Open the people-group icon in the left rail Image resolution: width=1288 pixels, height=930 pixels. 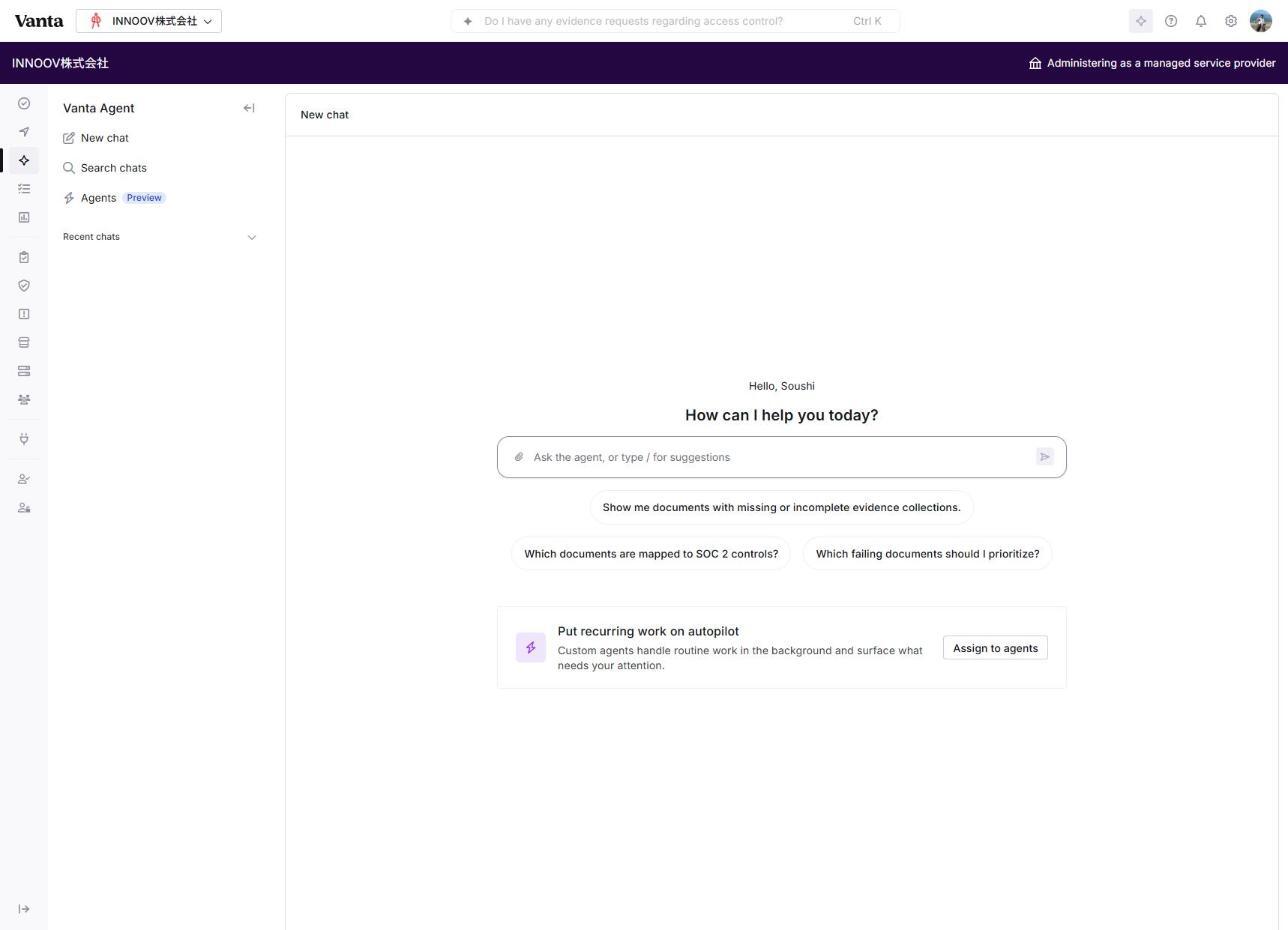pos(24,400)
